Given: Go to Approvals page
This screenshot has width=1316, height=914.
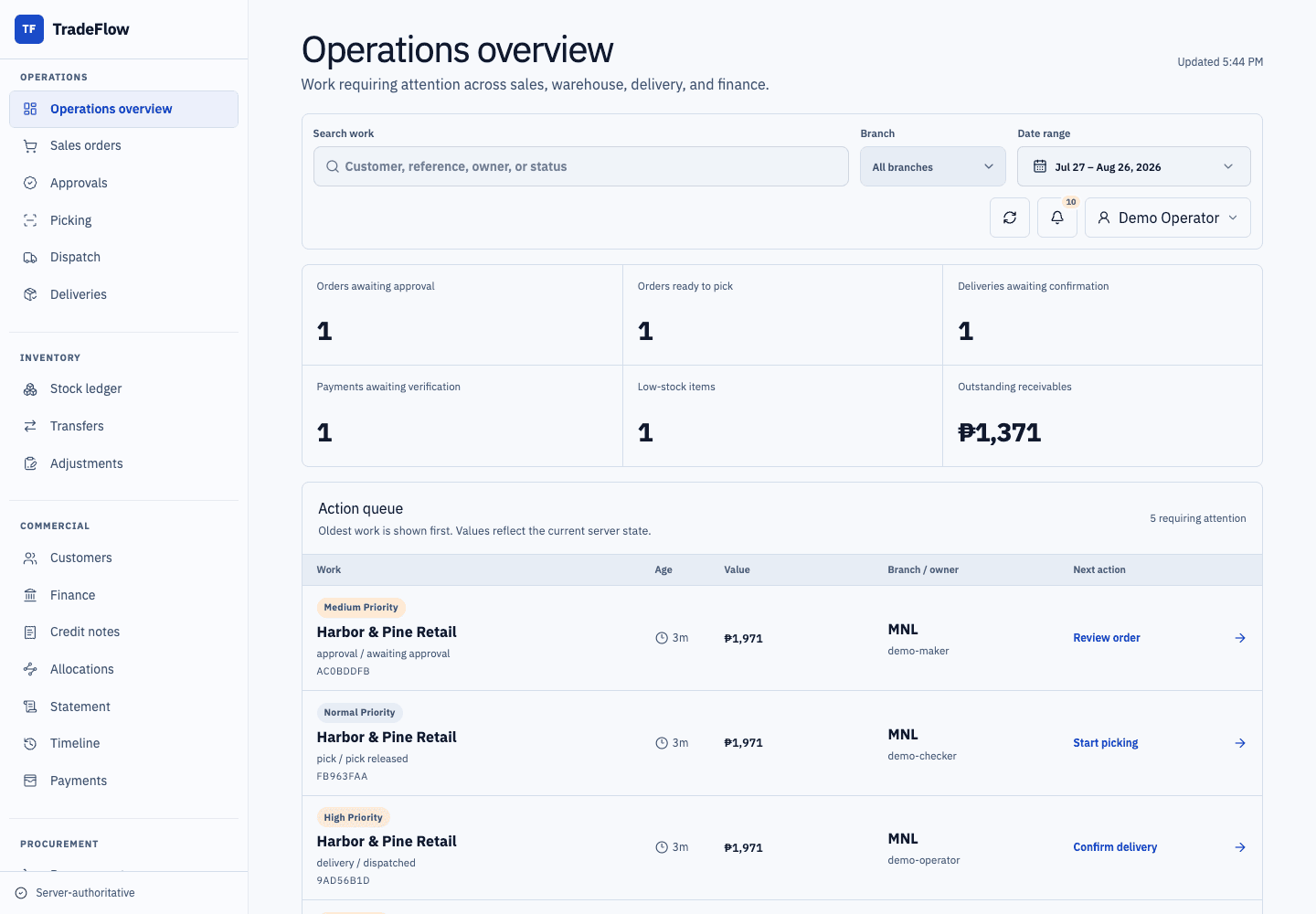Looking at the screenshot, I should (x=123, y=183).
